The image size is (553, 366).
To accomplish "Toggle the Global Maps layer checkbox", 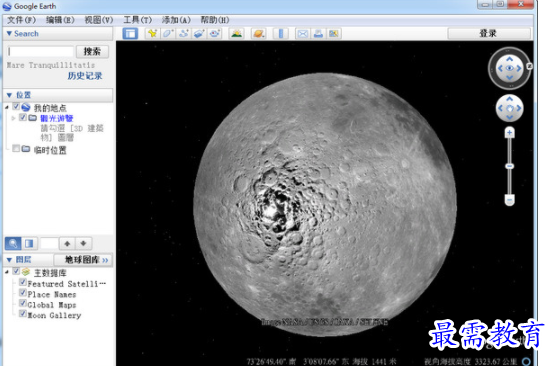I will click(23, 303).
